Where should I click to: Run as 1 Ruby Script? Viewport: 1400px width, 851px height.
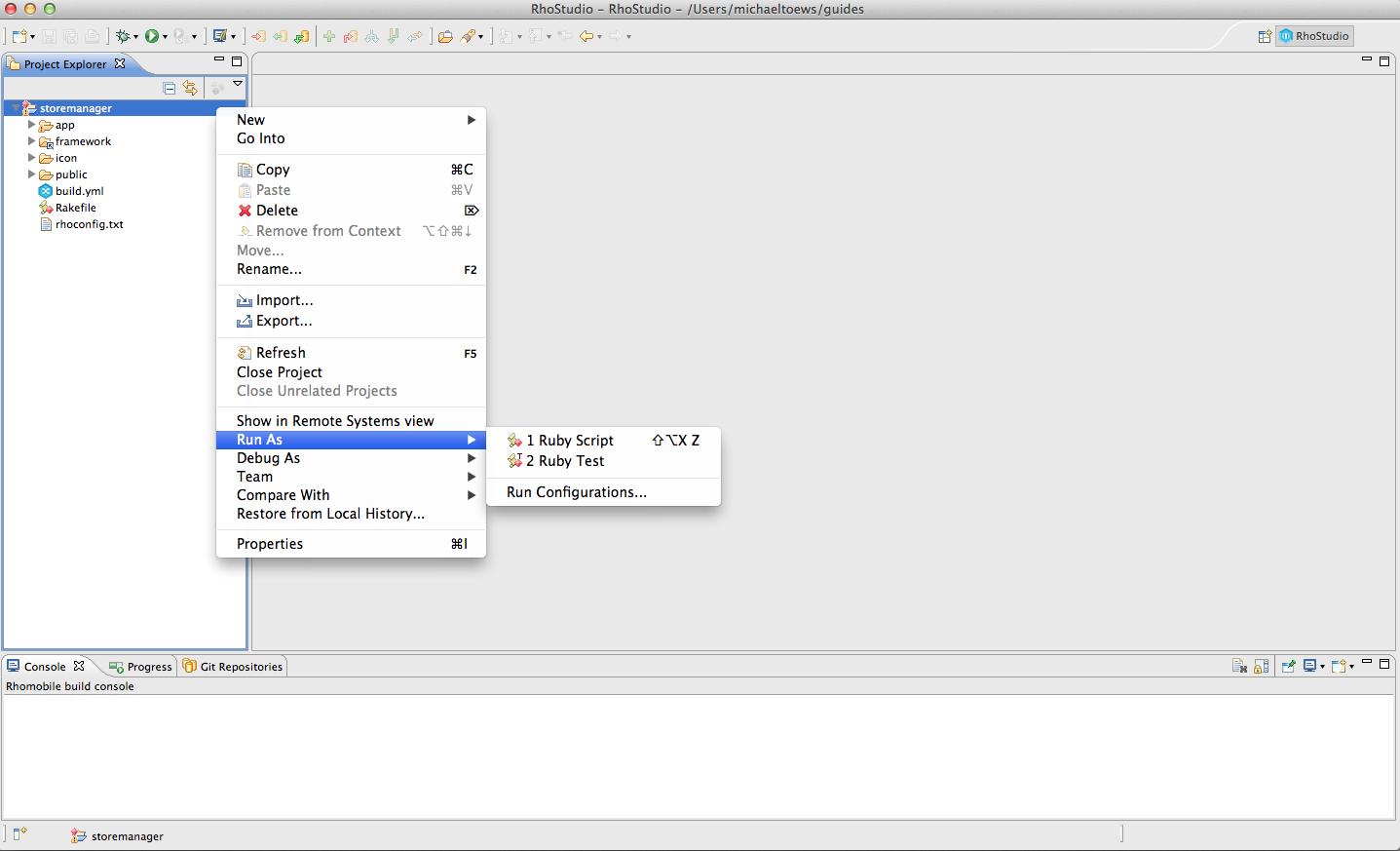(x=603, y=441)
